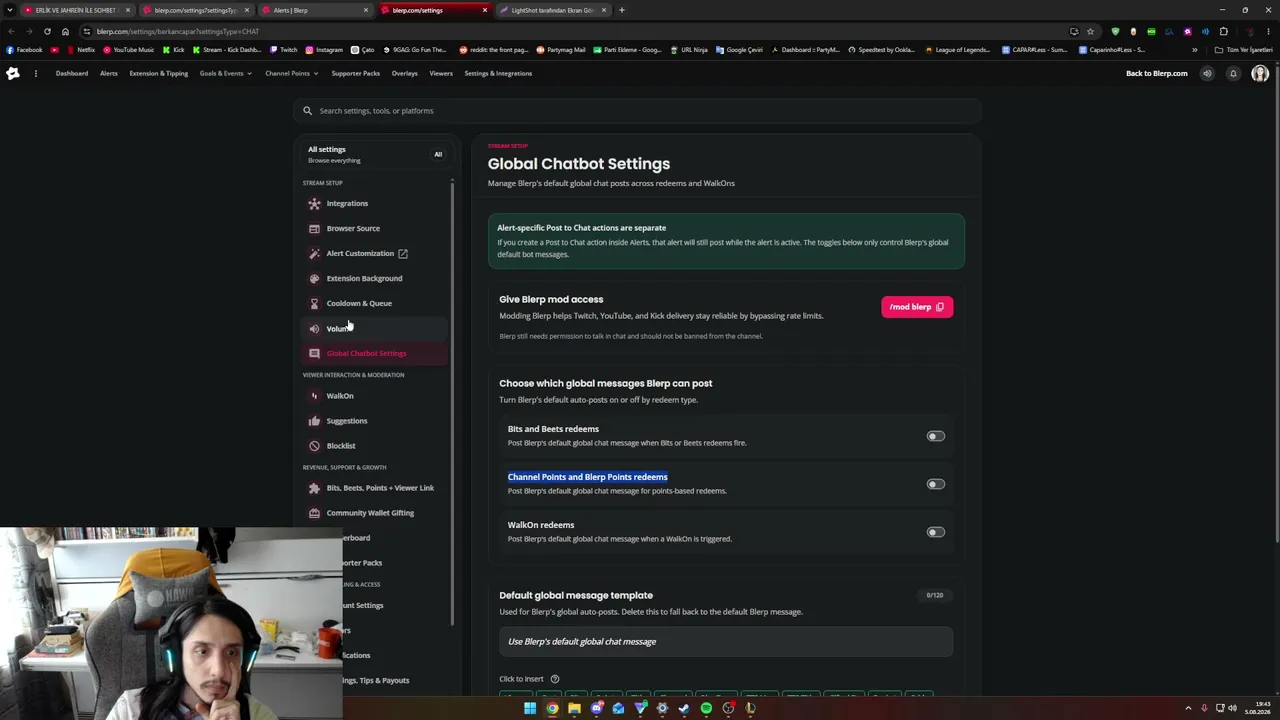Open Spotify from the Windows taskbar

(x=706, y=709)
